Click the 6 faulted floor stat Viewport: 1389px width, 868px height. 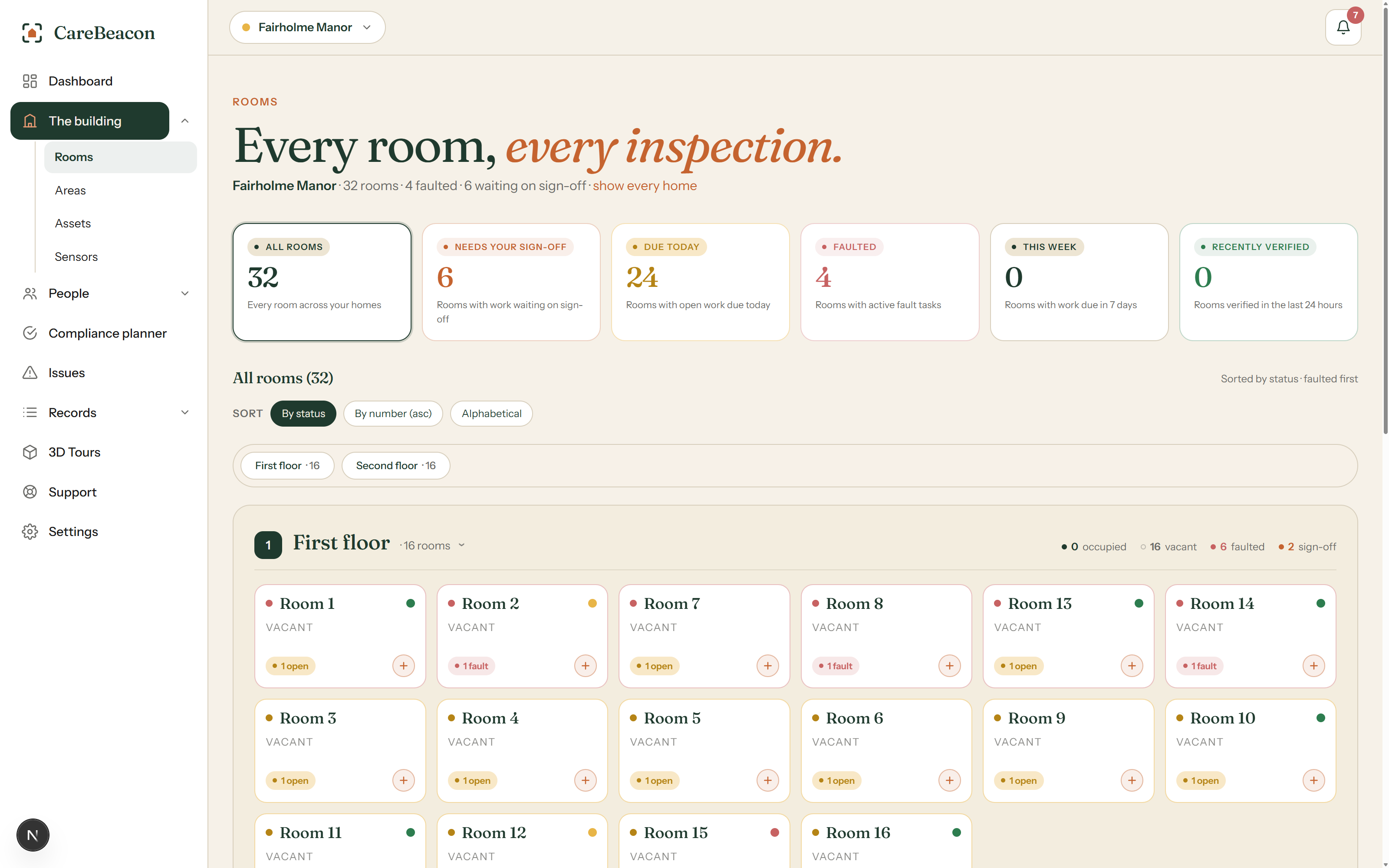coord(1238,547)
